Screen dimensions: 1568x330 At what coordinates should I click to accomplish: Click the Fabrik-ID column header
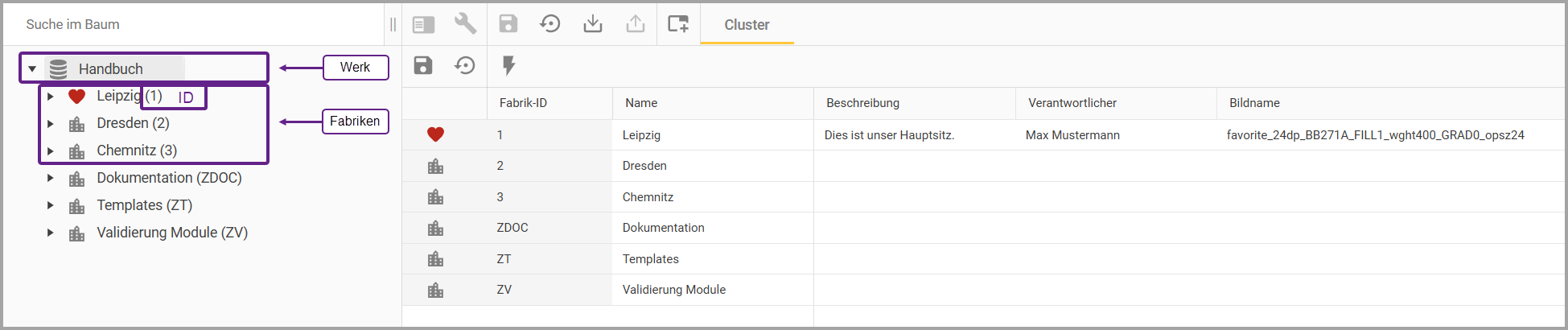click(523, 103)
